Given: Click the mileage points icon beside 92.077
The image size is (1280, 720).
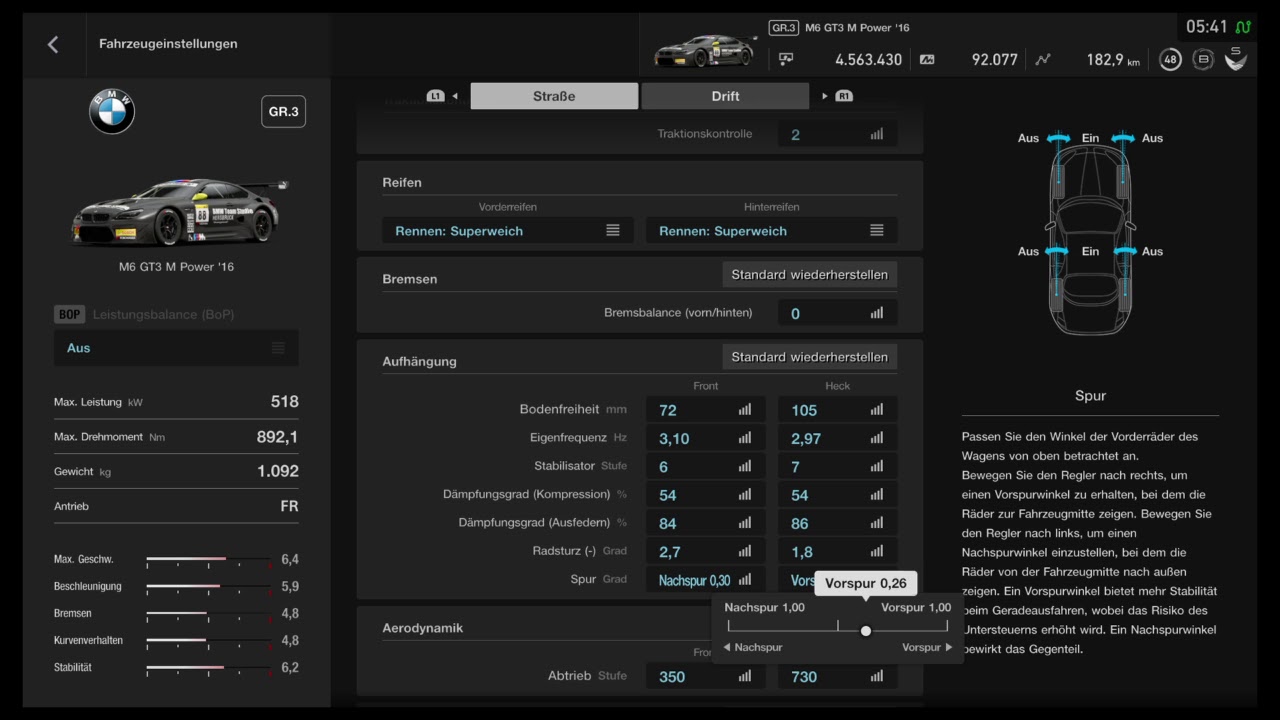Looking at the screenshot, I should pyautogui.click(x=927, y=59).
